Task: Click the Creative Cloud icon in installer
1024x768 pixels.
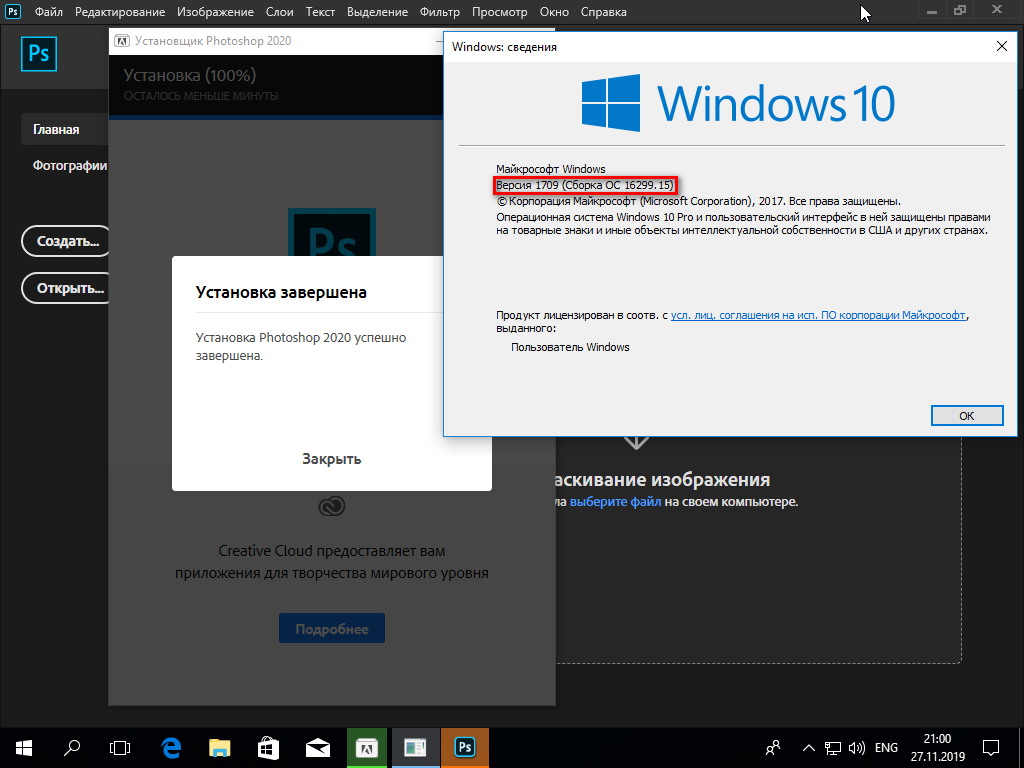Action: pyautogui.click(x=332, y=506)
